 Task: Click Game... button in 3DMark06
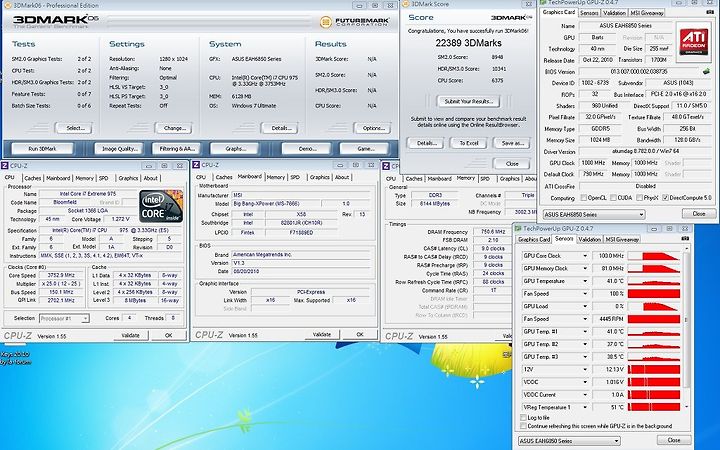(x=365, y=149)
